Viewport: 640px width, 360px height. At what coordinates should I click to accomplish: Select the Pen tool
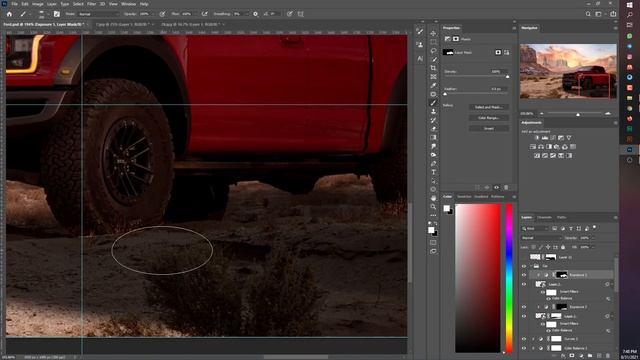tap(433, 163)
